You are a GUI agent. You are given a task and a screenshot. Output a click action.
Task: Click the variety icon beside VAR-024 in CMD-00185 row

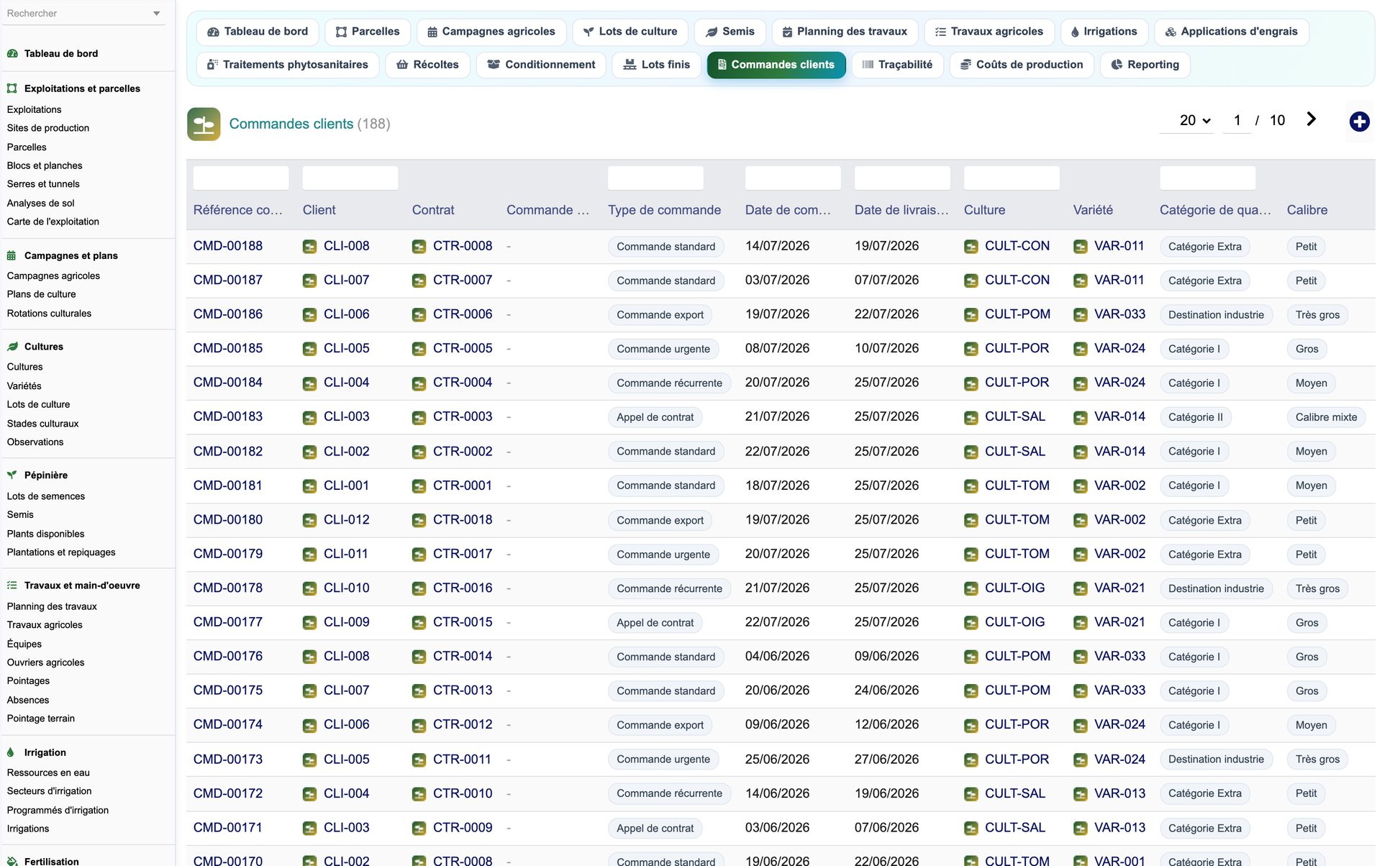(x=1081, y=349)
